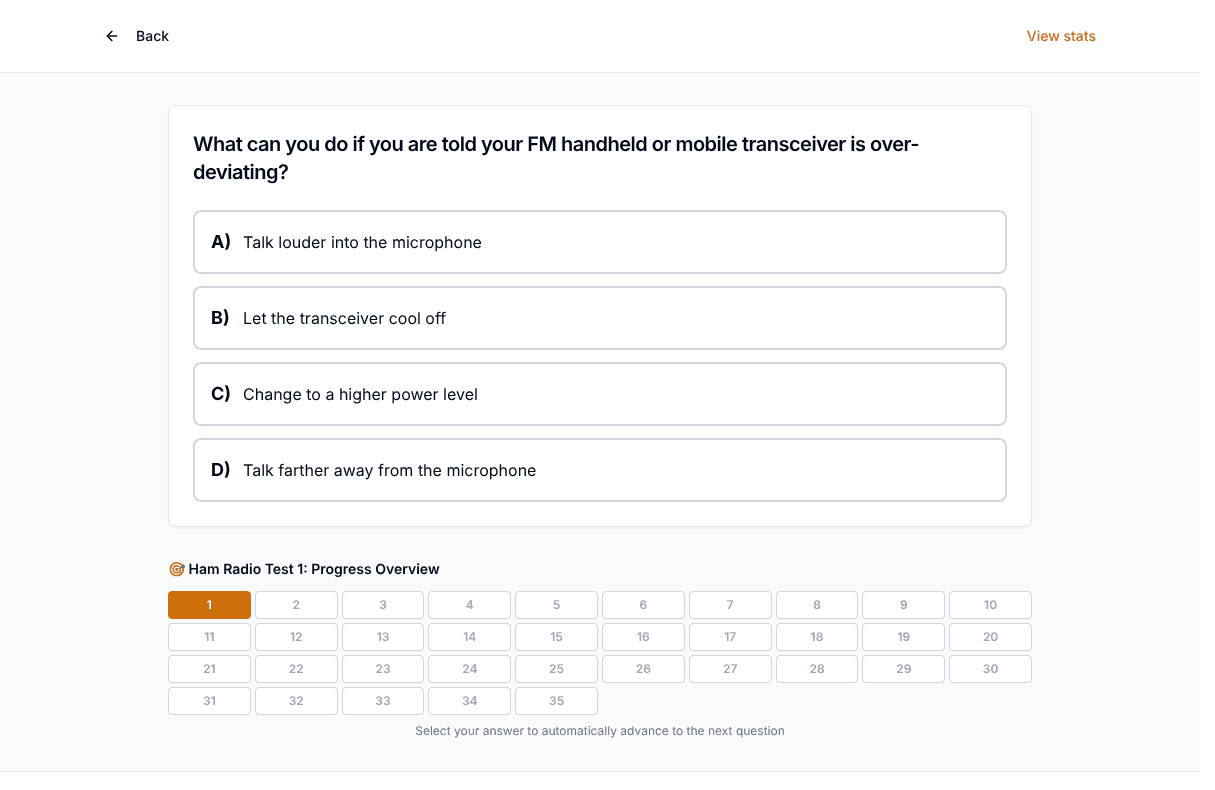Select question 14 in the progress grid
This screenshot has width=1215, height=790.
pyautogui.click(x=470, y=637)
